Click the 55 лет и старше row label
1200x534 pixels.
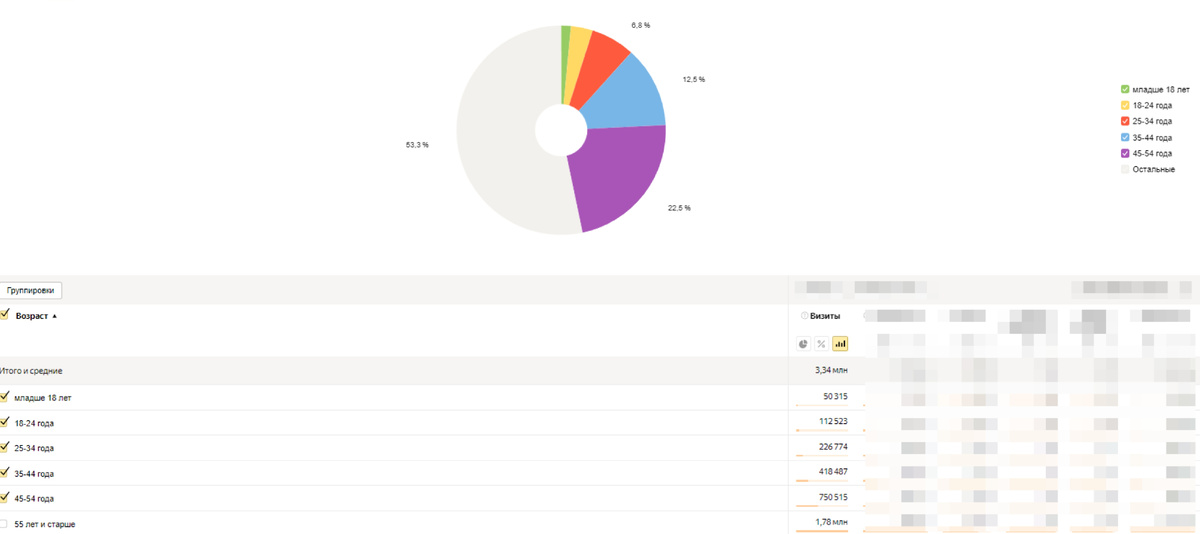click(x=45, y=524)
